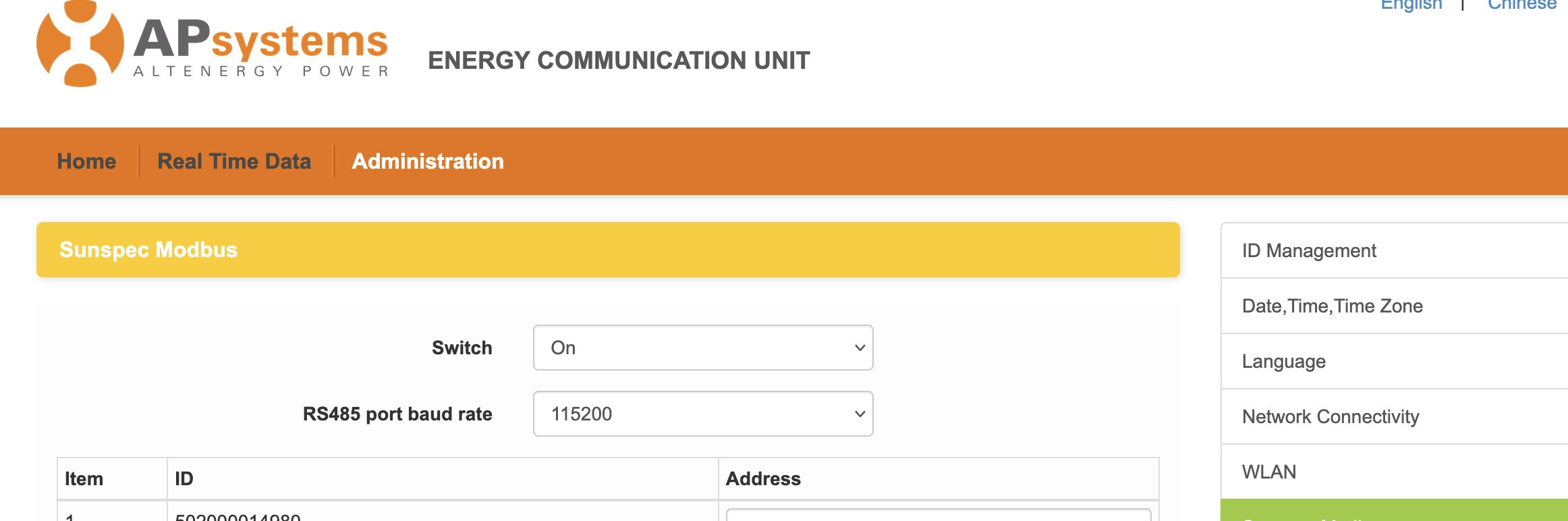Expand the RS485 port baud rate dropdown
Viewport: 1568px width, 521px height.
pyautogui.click(x=702, y=414)
